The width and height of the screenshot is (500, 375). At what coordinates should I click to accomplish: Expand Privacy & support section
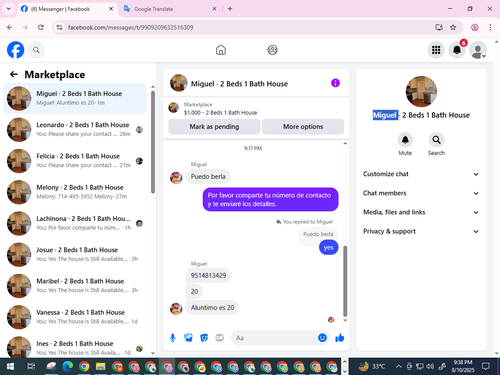pos(421,231)
